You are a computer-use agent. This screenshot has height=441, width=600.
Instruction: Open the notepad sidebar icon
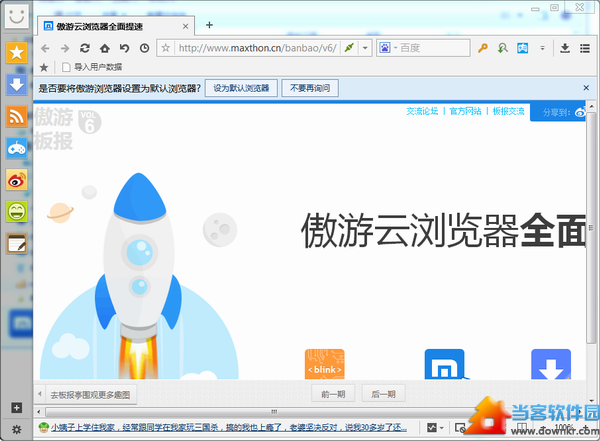click(16, 243)
